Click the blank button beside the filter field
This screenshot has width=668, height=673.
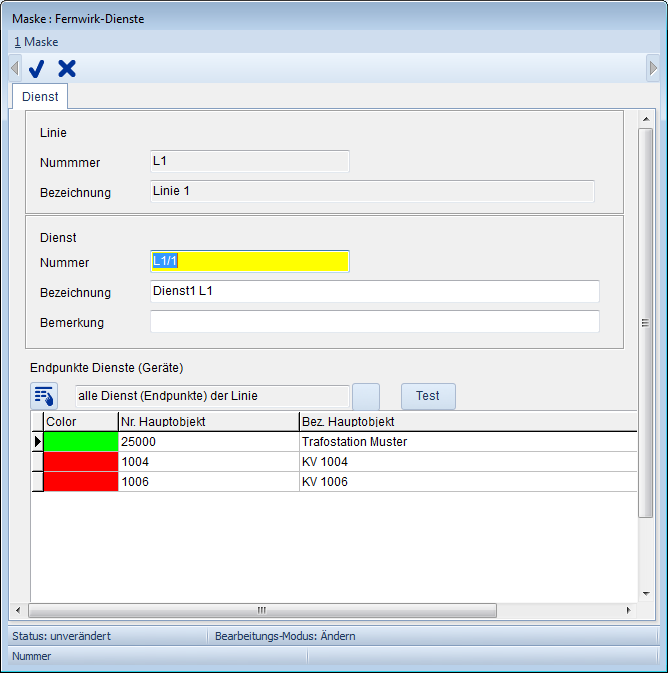point(366,397)
